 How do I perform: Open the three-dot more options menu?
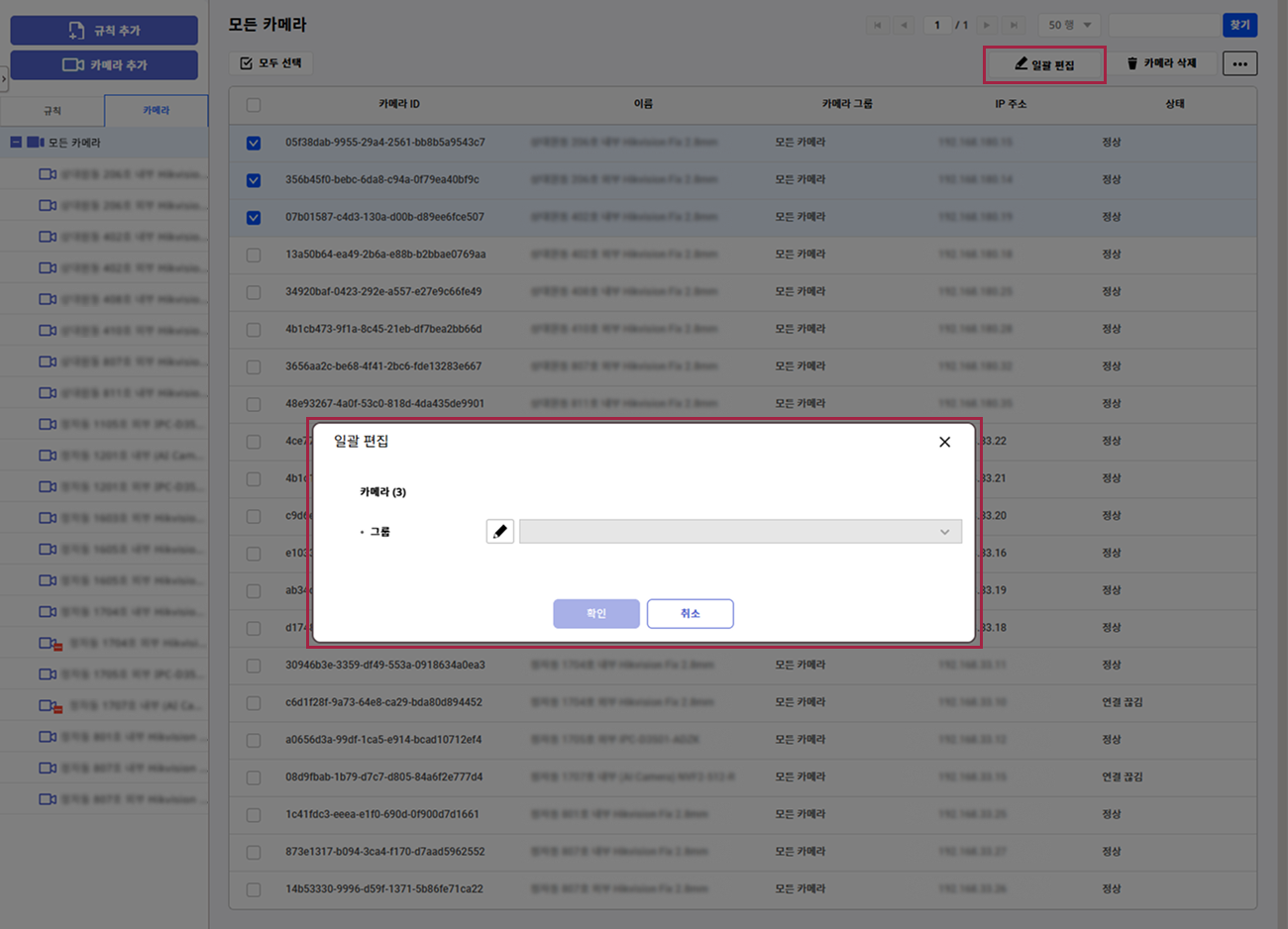[x=1239, y=63]
